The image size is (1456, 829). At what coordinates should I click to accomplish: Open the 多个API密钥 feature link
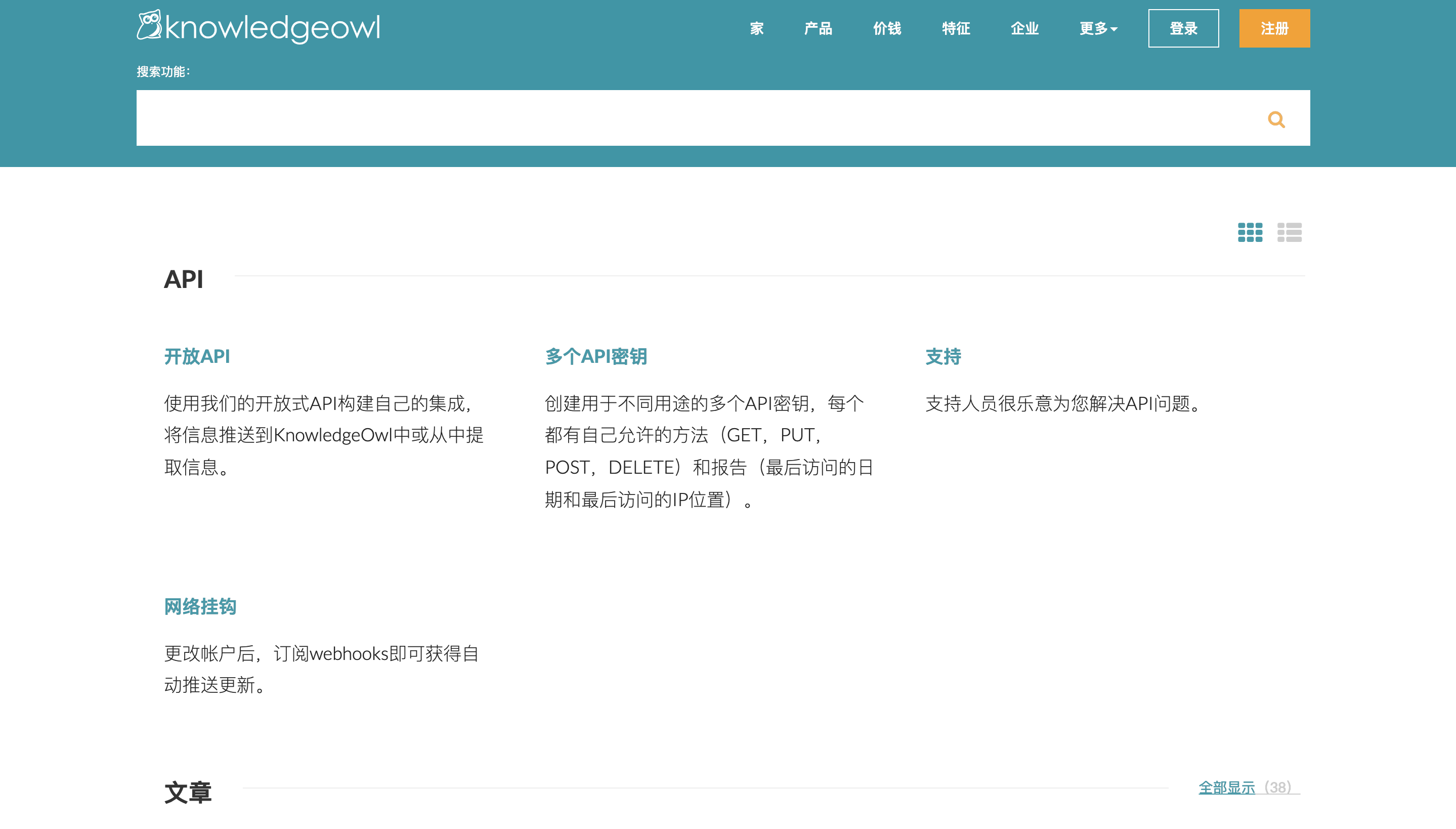[596, 356]
